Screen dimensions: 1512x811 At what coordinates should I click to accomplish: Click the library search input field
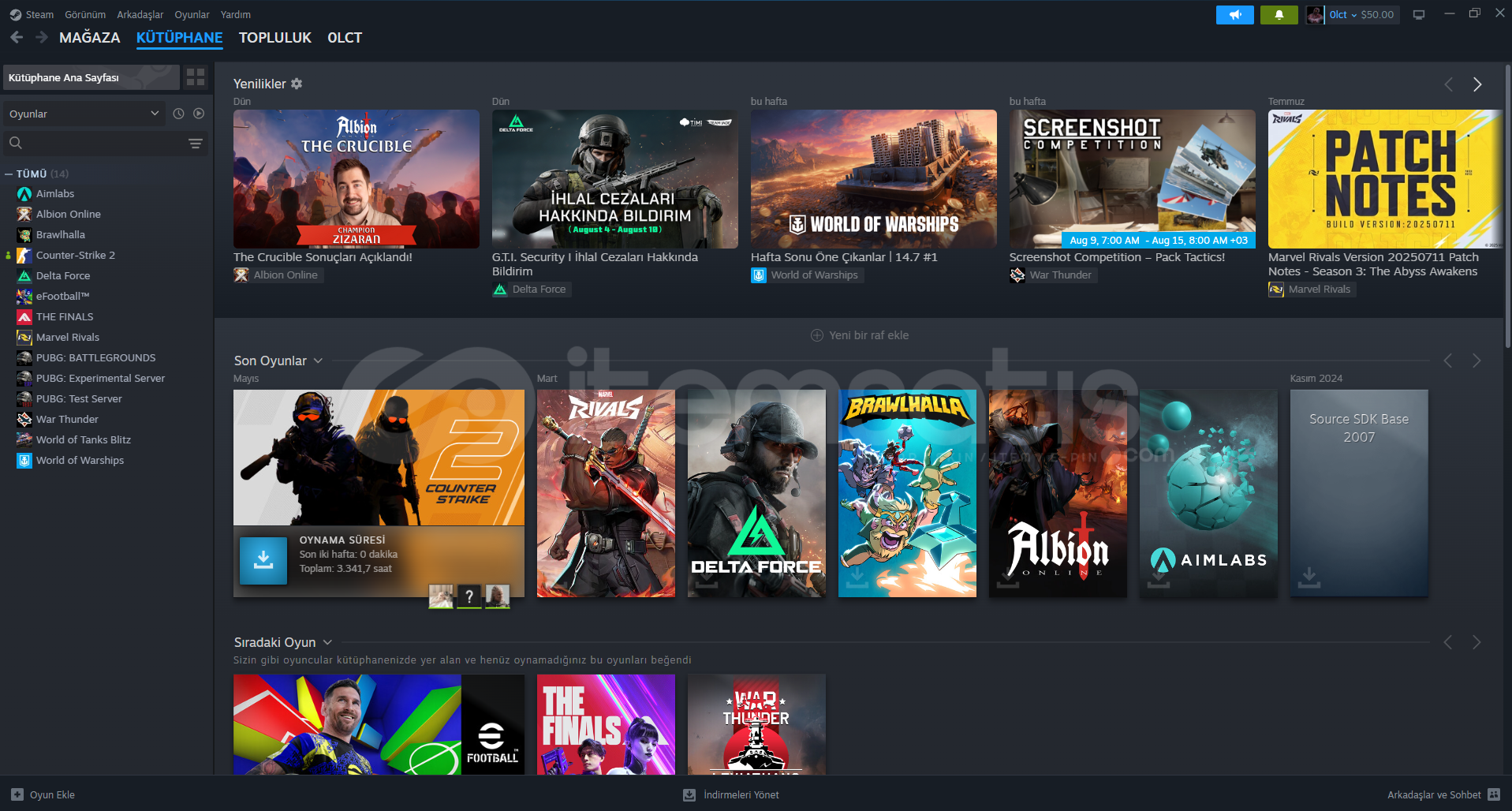[105, 143]
